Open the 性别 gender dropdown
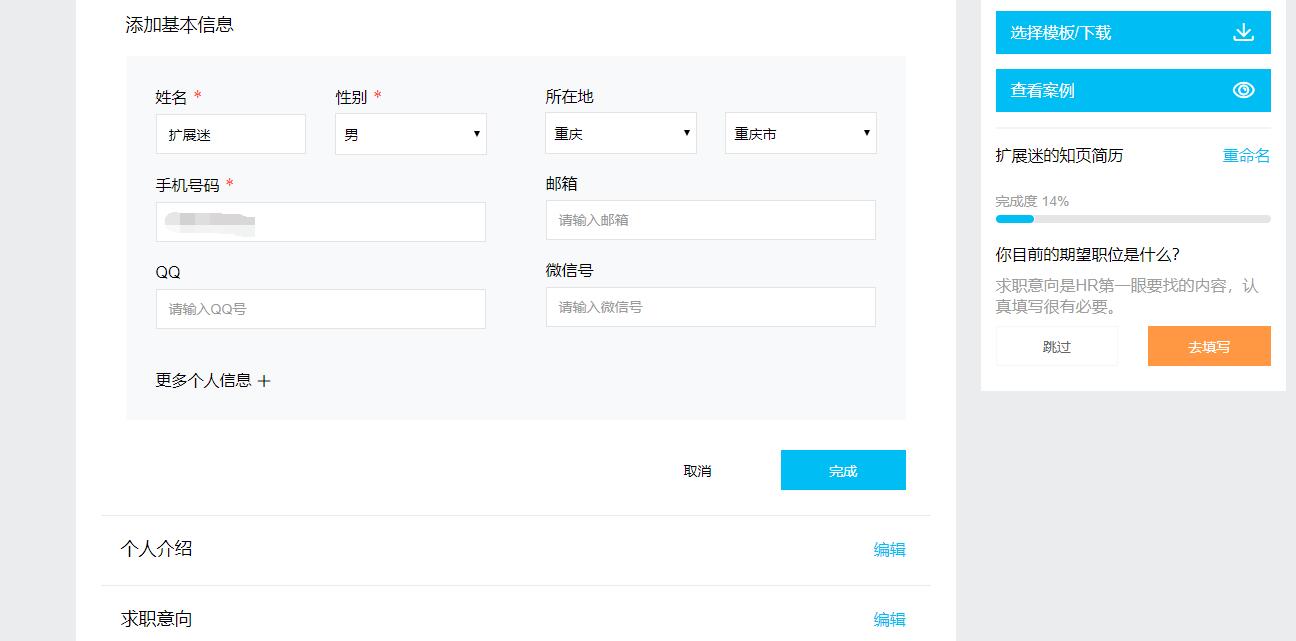The height and width of the screenshot is (641, 1296). click(410, 133)
